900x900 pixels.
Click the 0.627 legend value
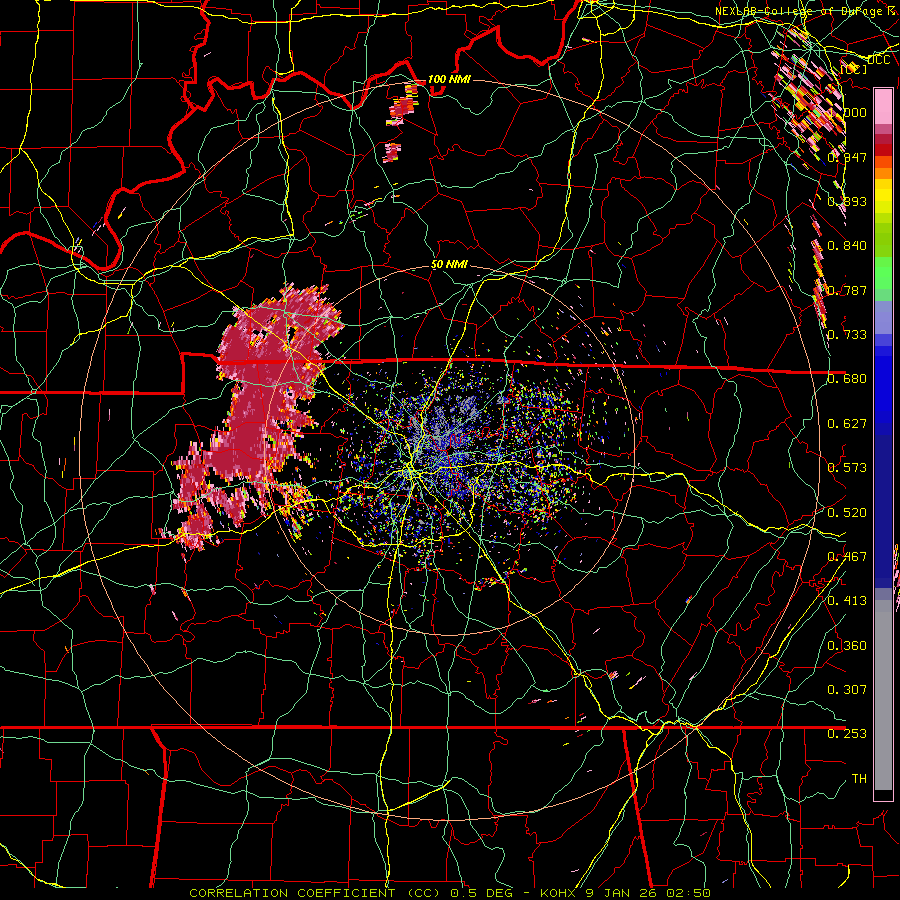847,424
